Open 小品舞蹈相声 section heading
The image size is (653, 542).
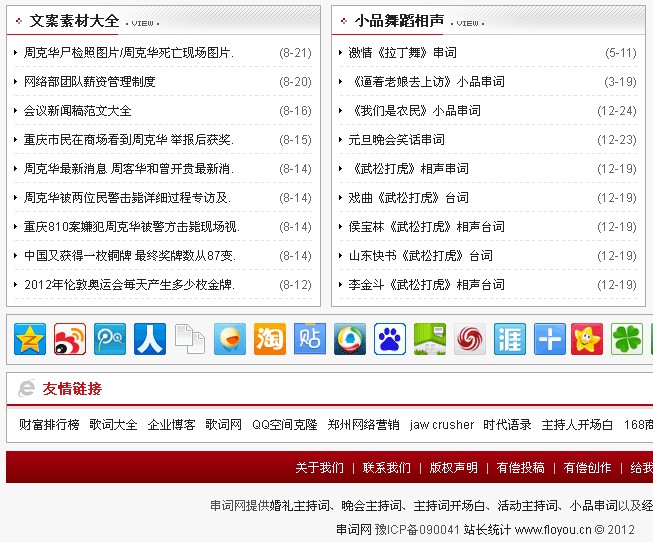pyautogui.click(x=399, y=20)
